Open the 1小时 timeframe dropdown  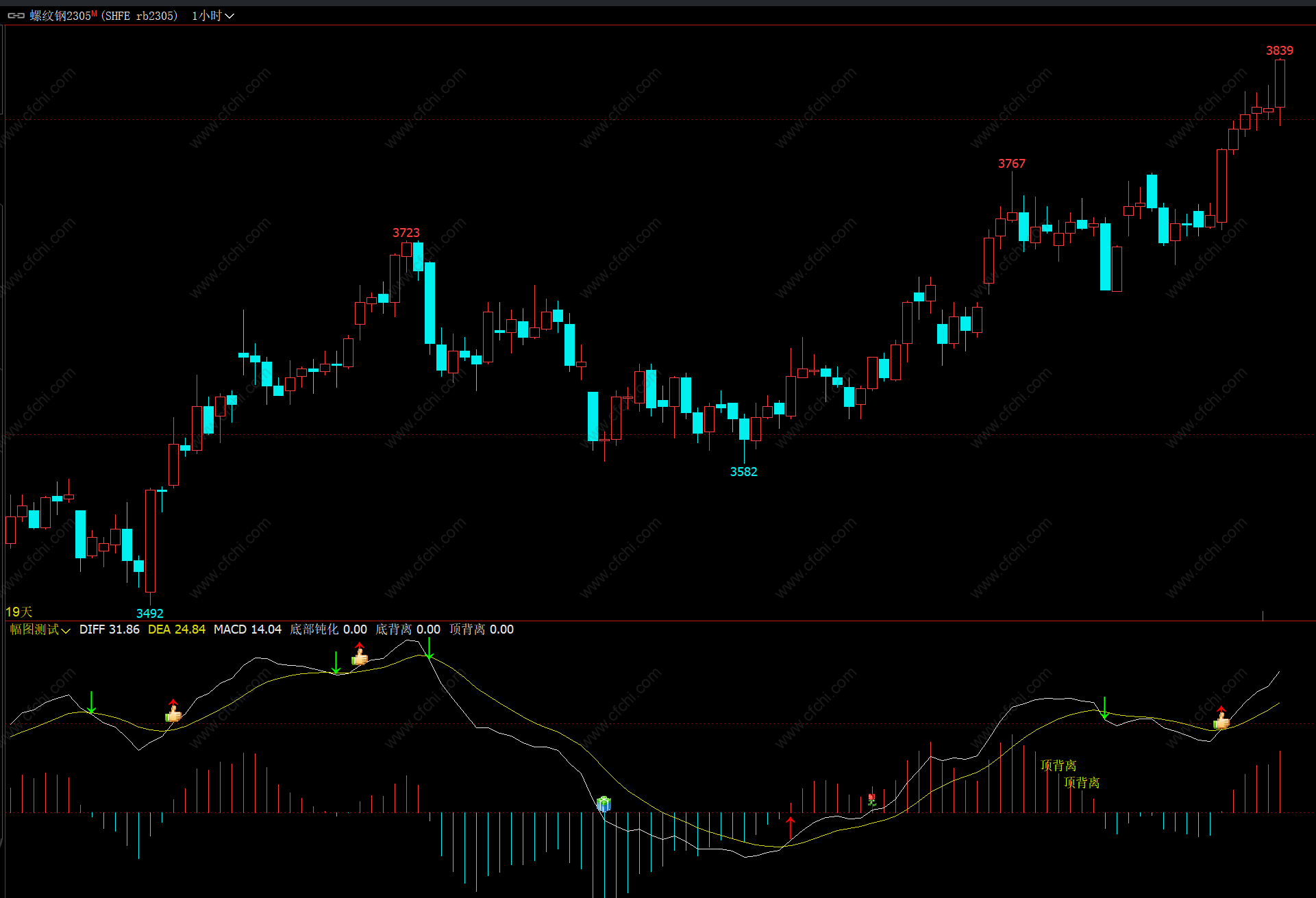pyautogui.click(x=212, y=15)
